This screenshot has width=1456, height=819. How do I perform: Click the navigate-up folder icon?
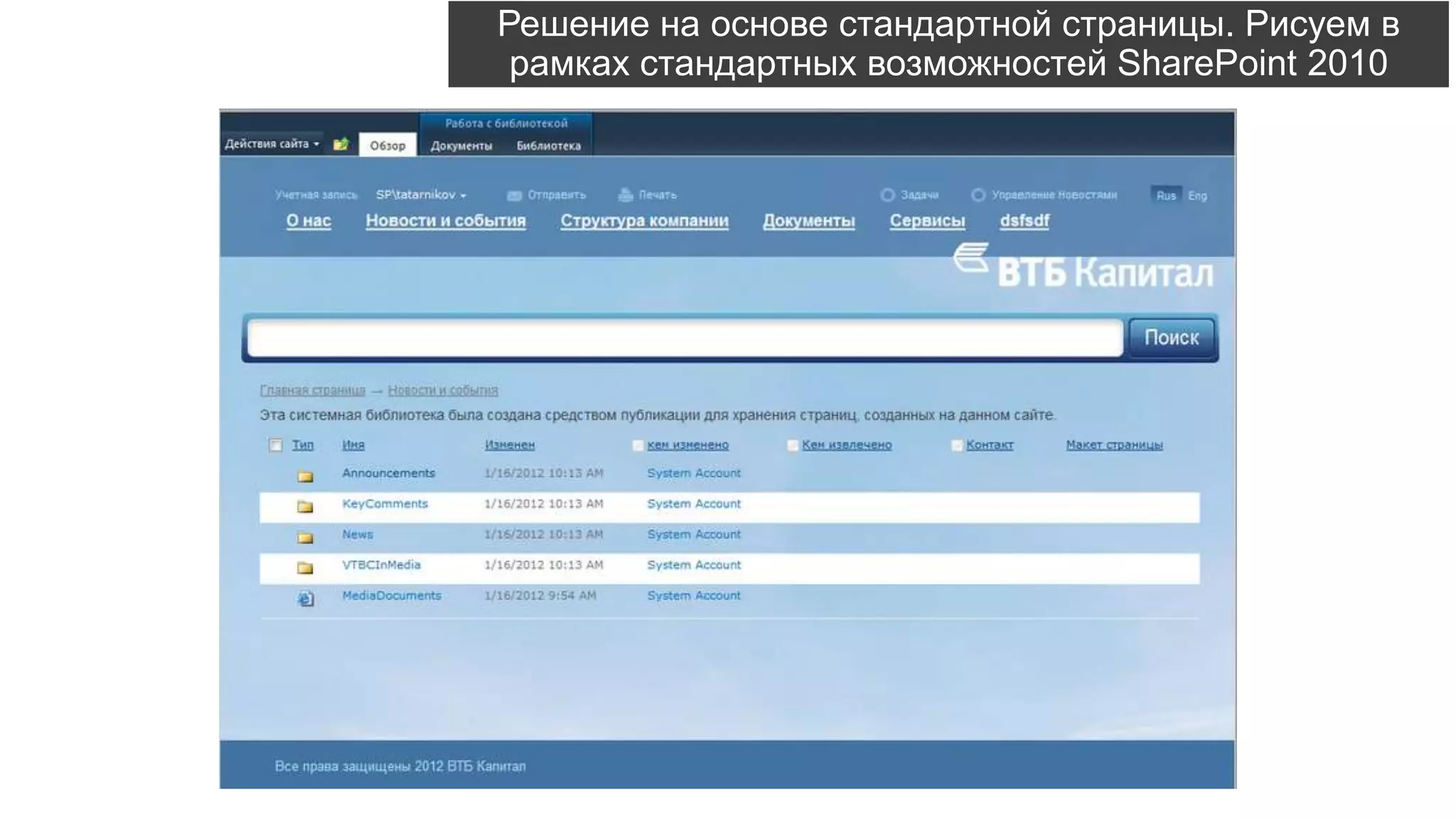(341, 144)
